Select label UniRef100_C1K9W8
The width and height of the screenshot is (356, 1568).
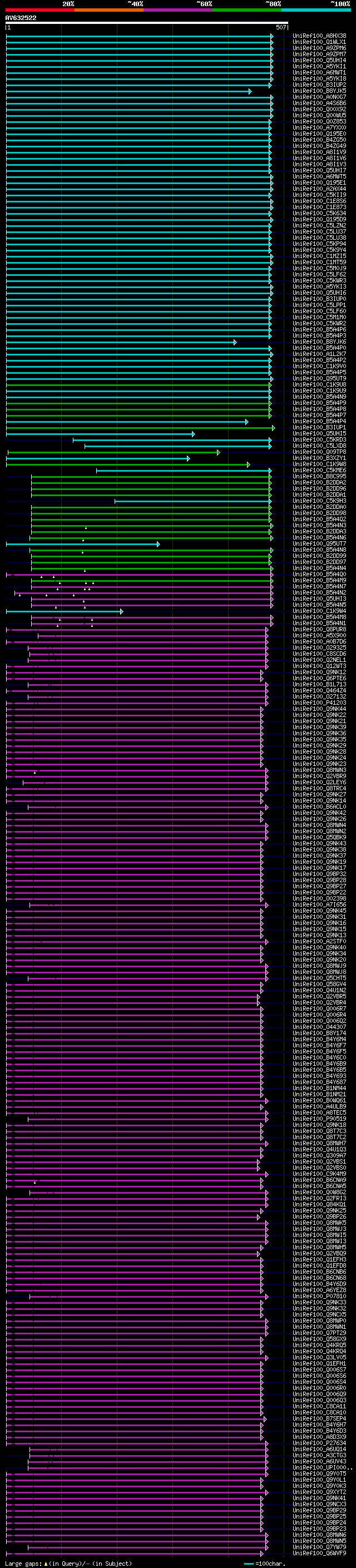tap(319, 464)
